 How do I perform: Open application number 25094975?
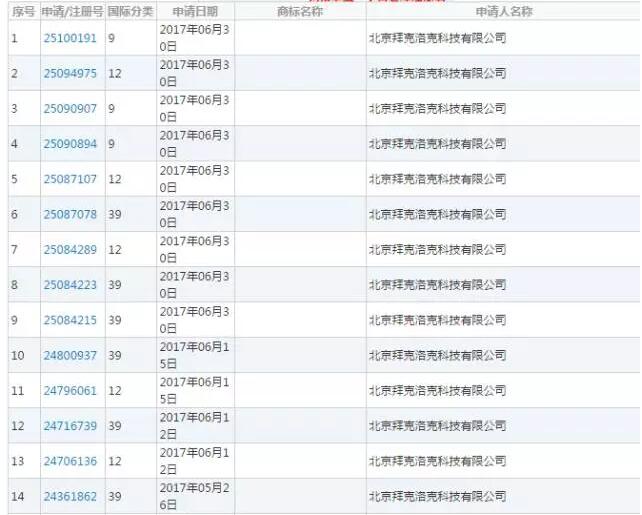click(70, 73)
